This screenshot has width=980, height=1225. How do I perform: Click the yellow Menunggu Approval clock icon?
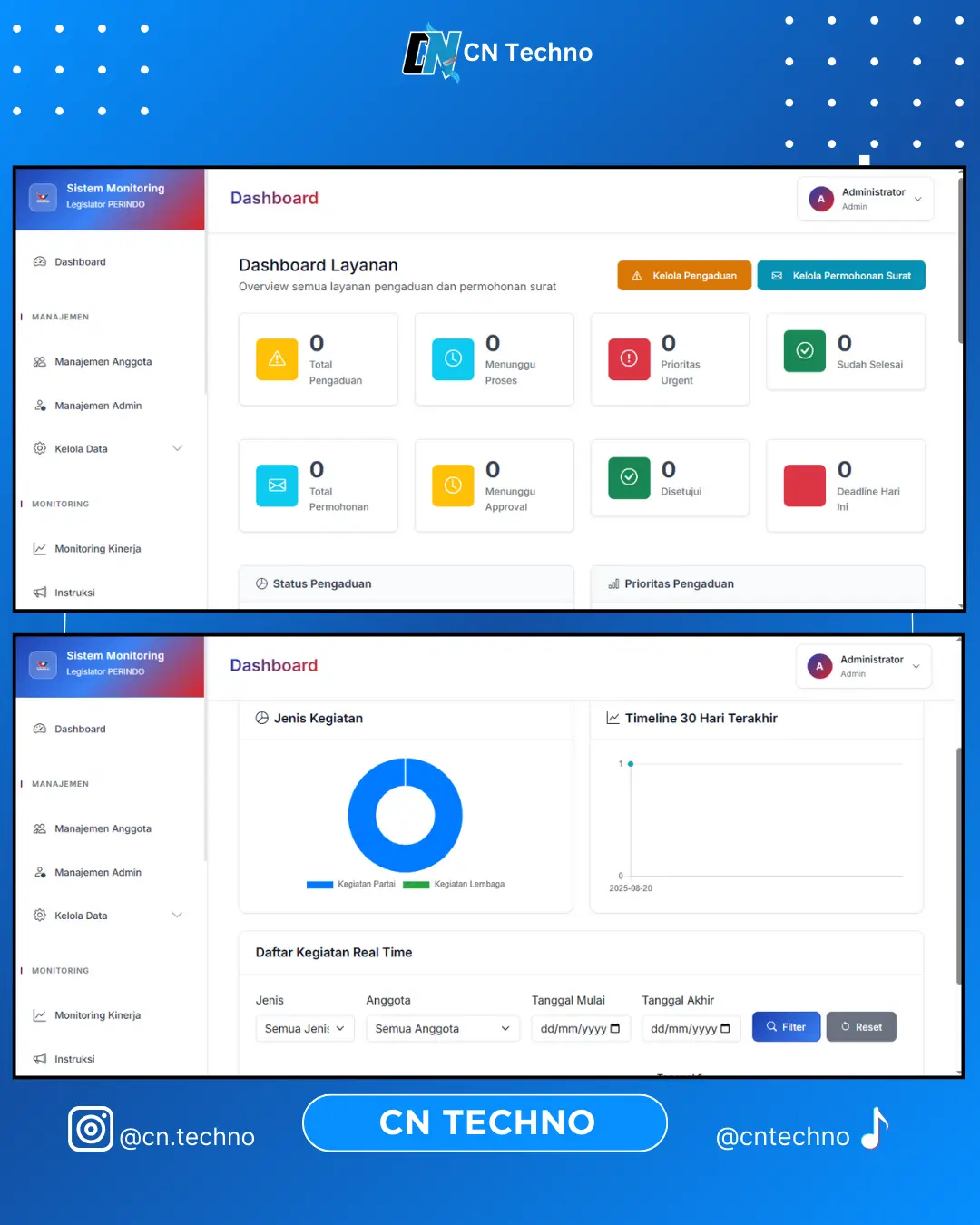tap(453, 485)
